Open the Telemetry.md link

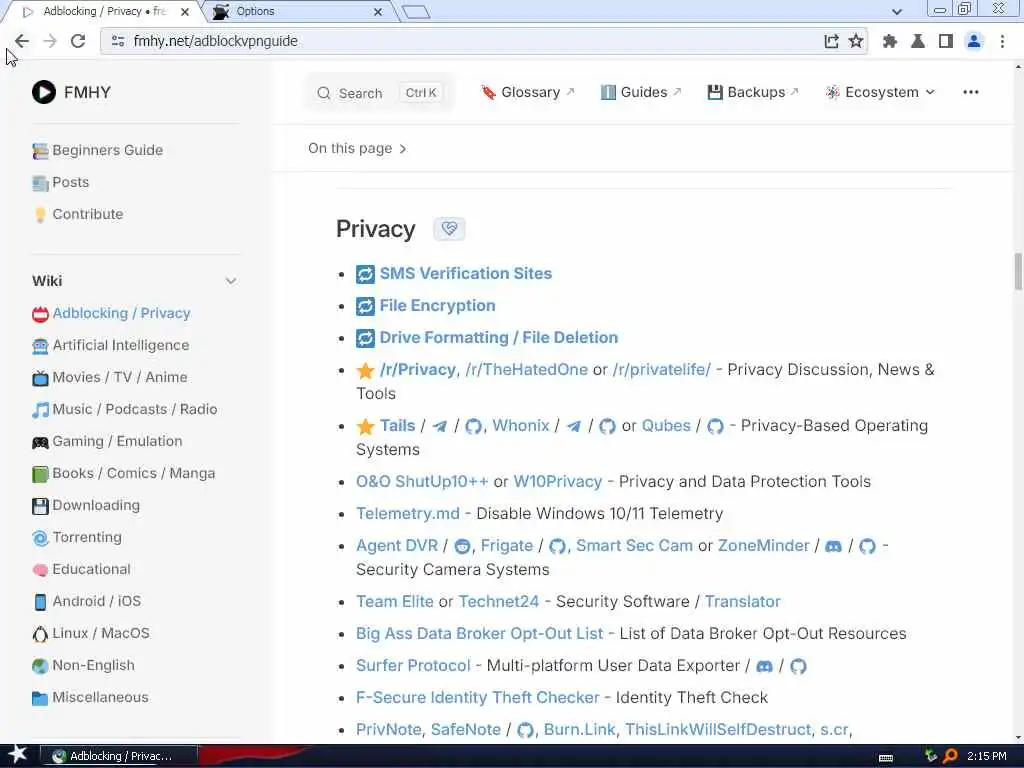click(x=408, y=514)
